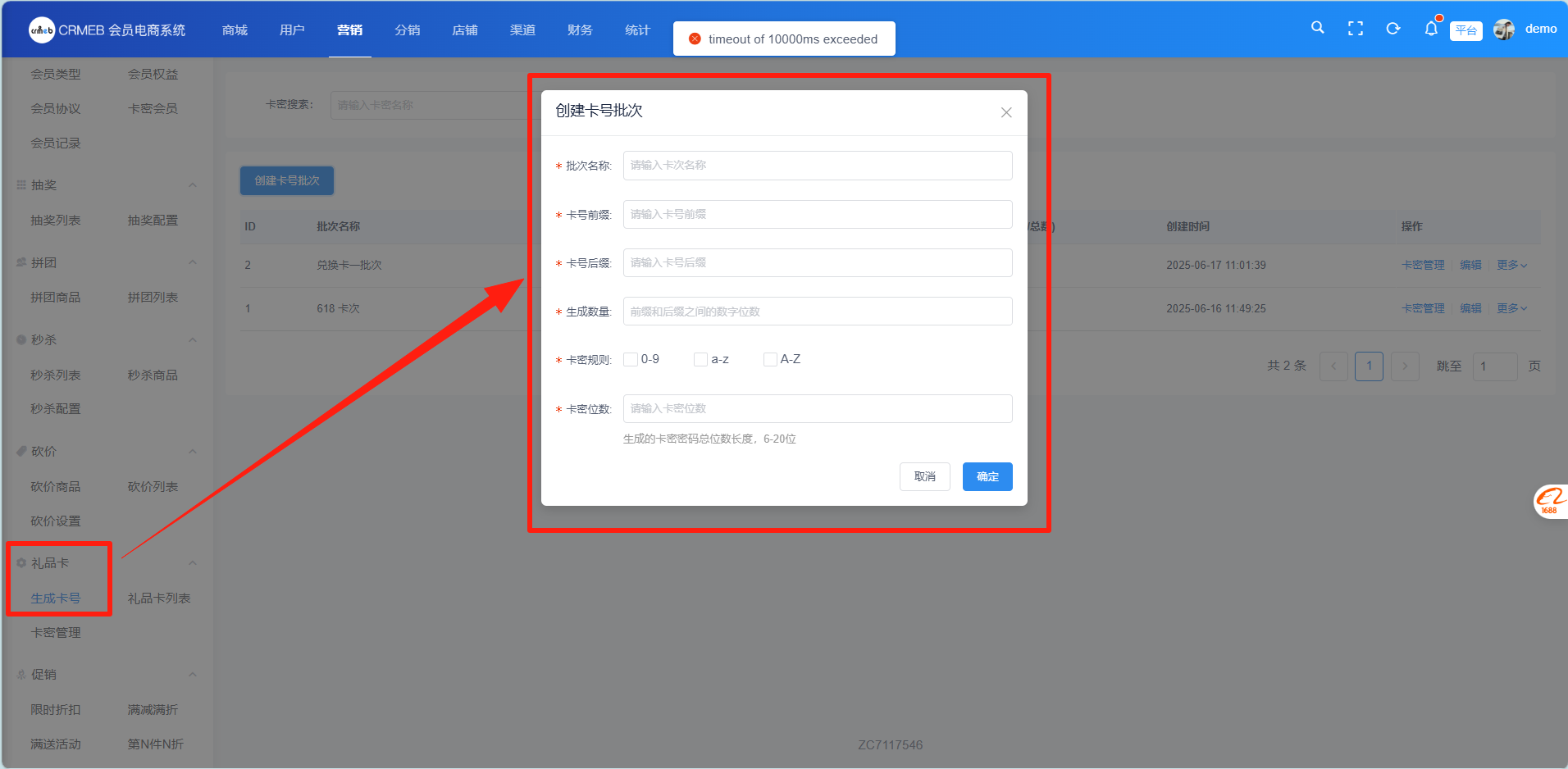Screen dimensions: 1568x769
Task: Open 更多 dropdown for 618 卡次 row
Action: point(1511,308)
